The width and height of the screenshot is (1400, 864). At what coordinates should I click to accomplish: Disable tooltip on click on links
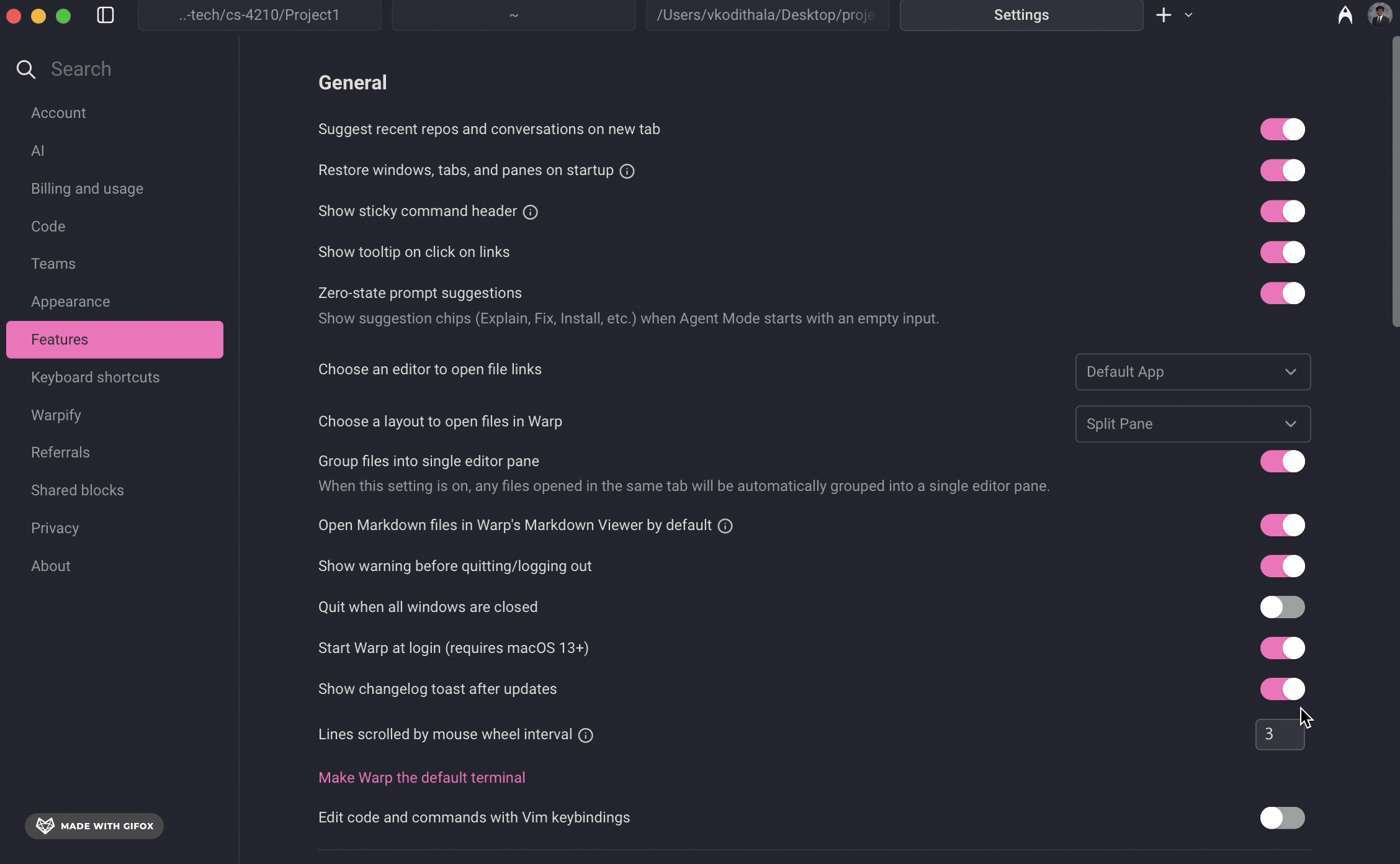(x=1282, y=253)
